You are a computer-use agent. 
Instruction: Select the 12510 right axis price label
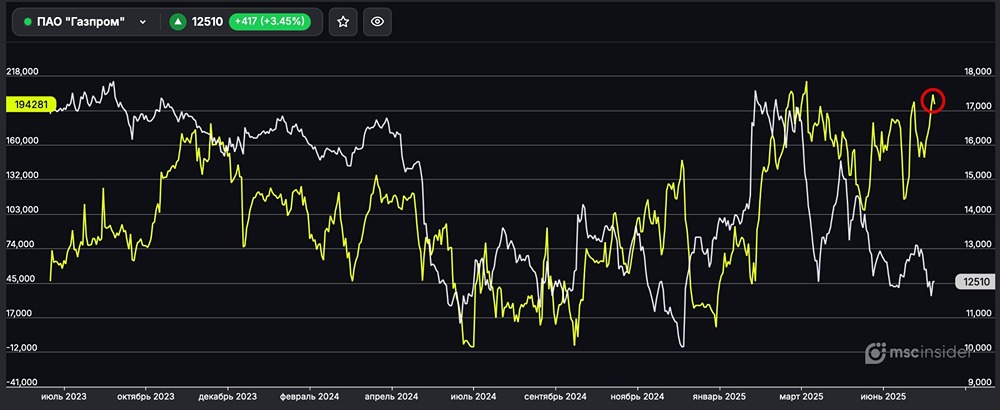pyautogui.click(x=974, y=282)
